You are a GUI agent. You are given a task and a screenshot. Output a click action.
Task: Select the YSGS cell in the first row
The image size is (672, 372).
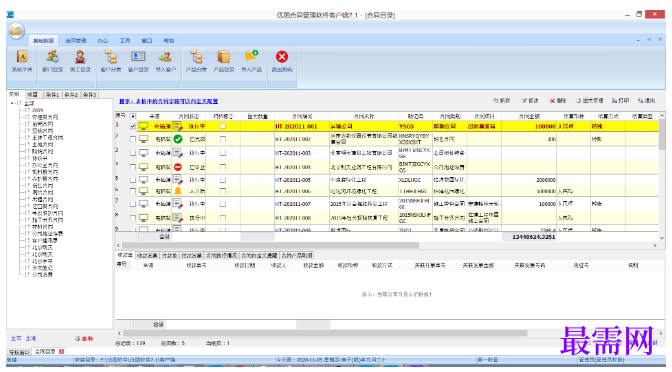414,126
